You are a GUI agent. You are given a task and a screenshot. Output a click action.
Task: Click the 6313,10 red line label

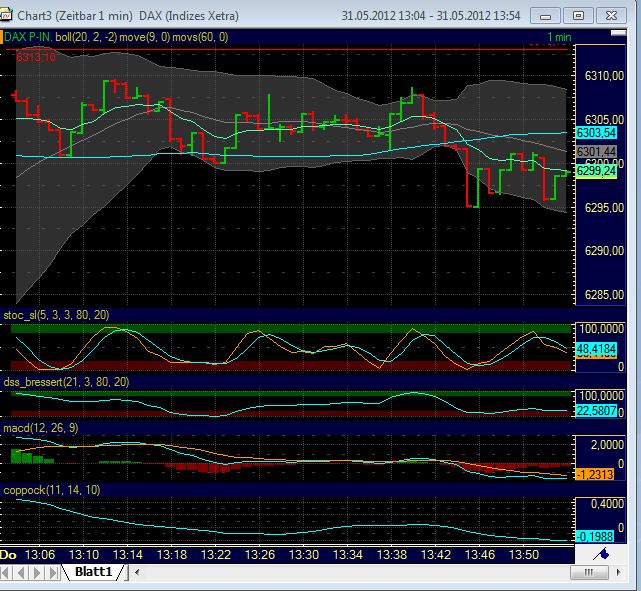click(x=36, y=57)
